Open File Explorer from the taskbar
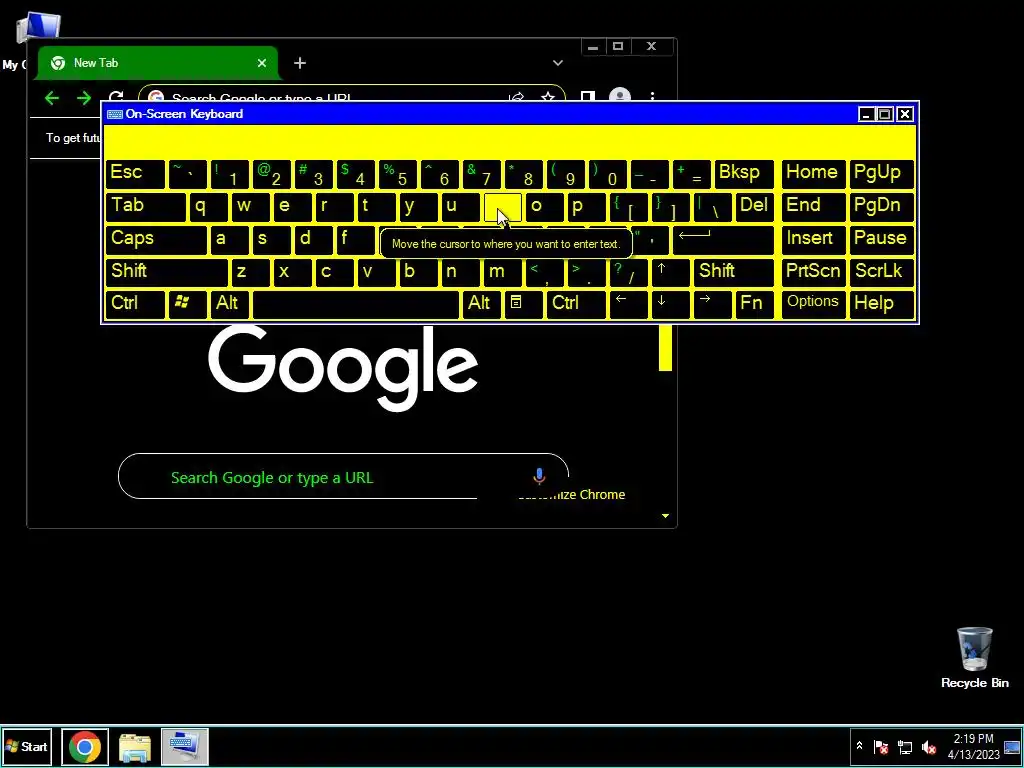Screen dimensions: 1024x768 tap(135, 746)
